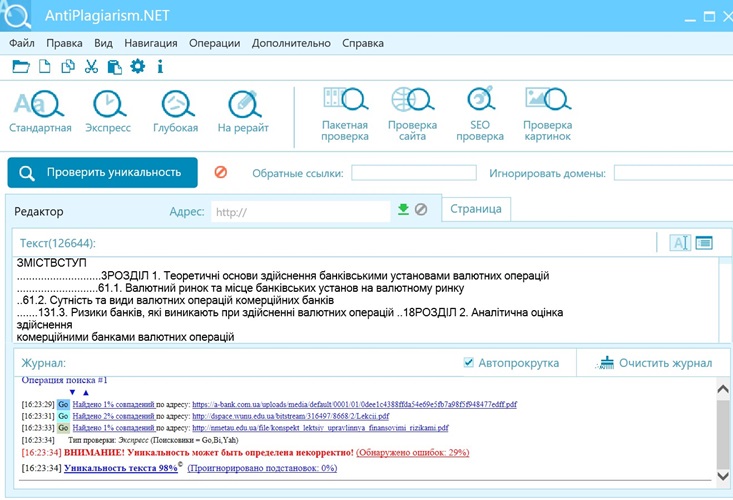This screenshot has height=500, width=733.
Task: Switch to text edit view icon
Action: pos(680,243)
